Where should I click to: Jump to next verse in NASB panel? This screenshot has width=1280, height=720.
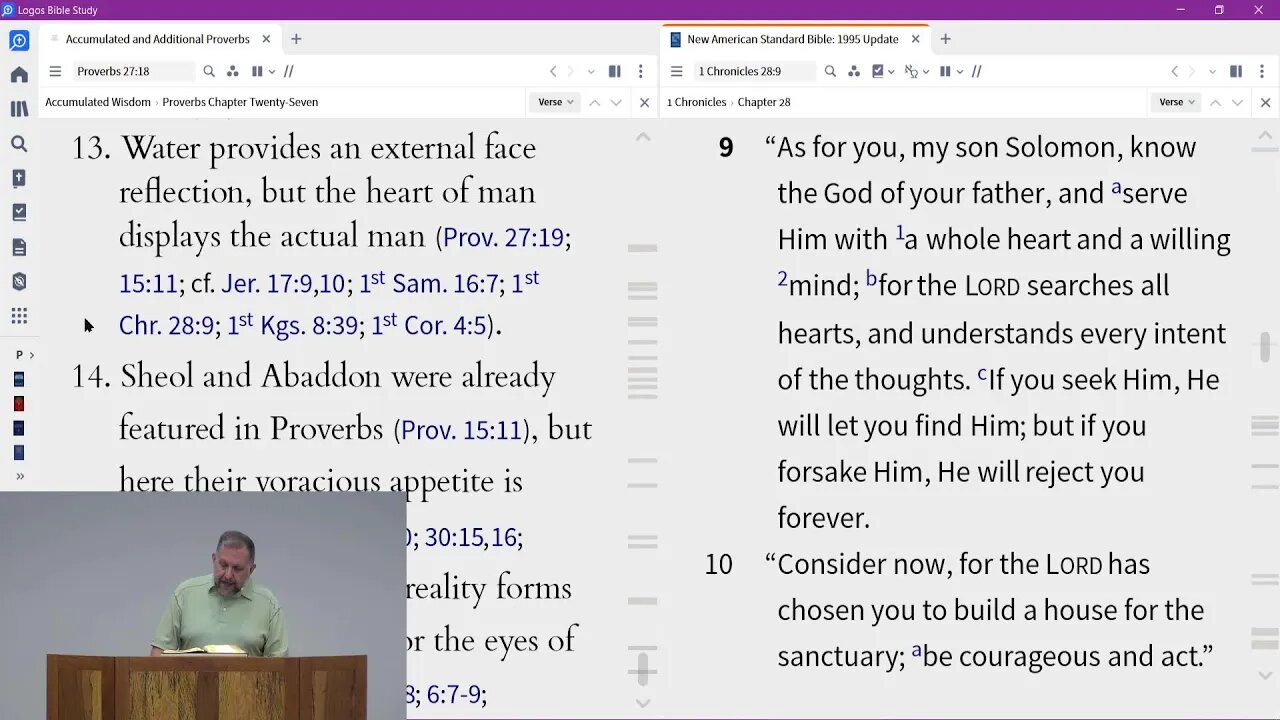1237,102
